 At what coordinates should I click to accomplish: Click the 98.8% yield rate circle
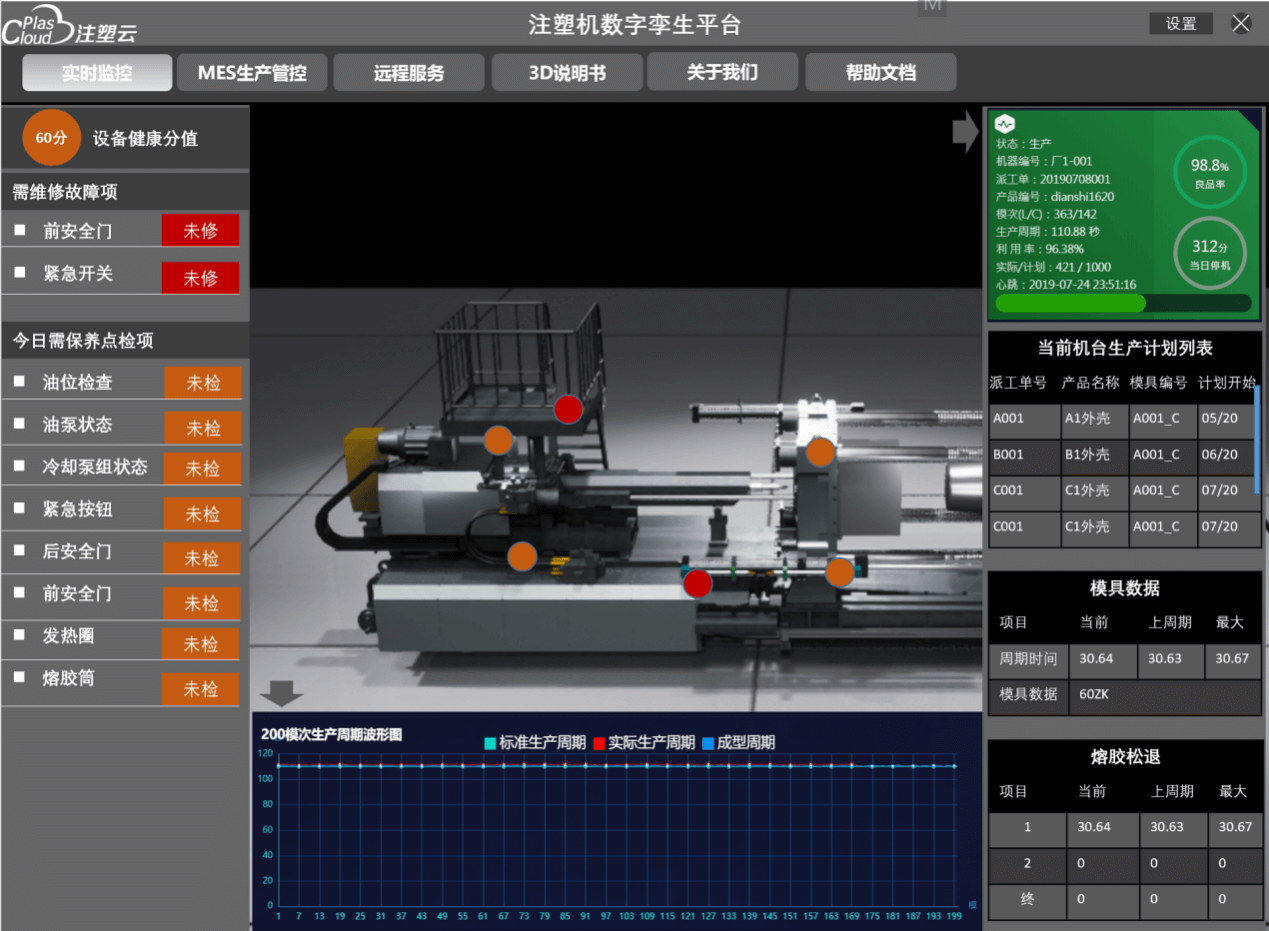(x=1209, y=170)
